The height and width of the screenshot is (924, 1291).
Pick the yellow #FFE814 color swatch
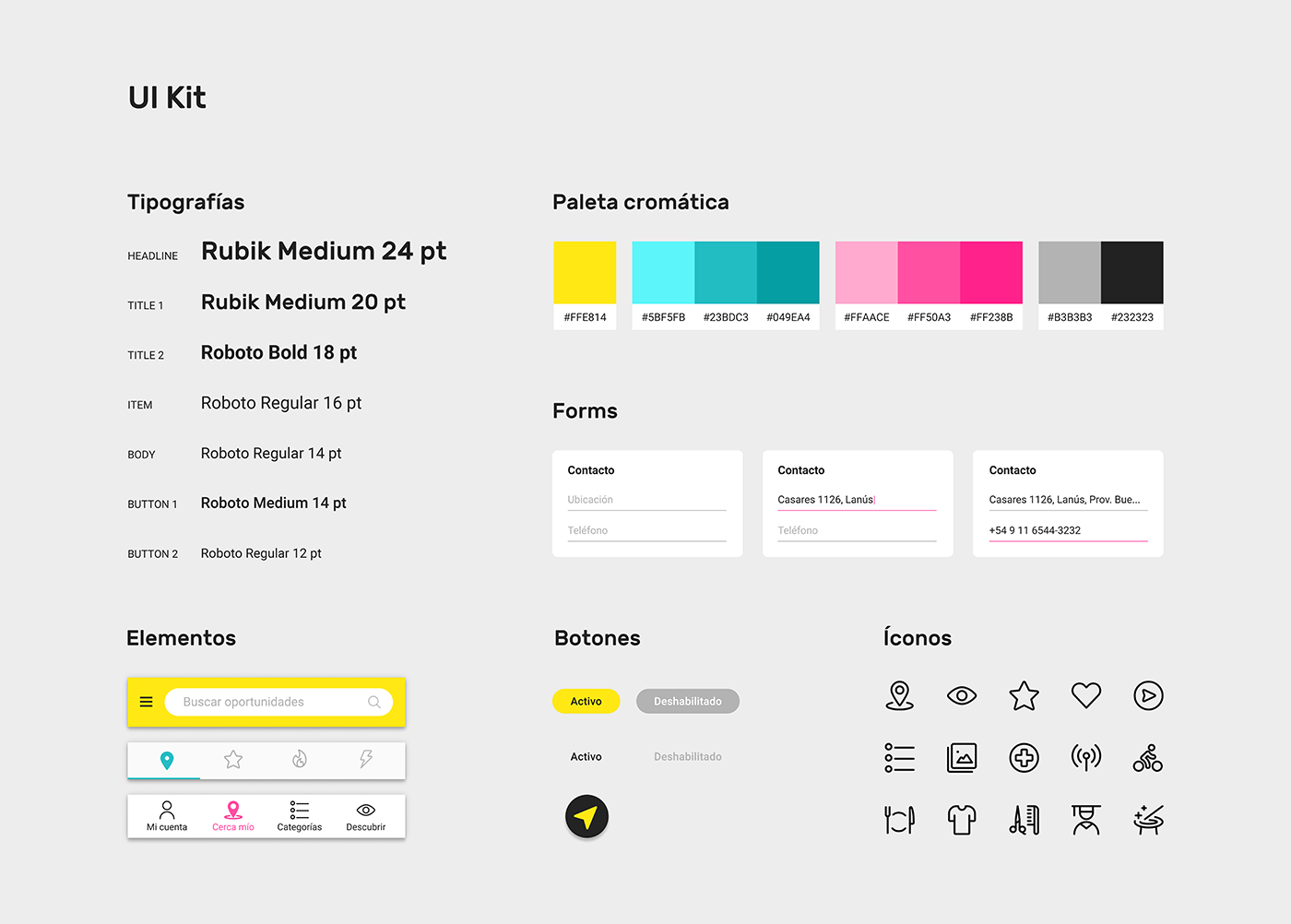(585, 273)
